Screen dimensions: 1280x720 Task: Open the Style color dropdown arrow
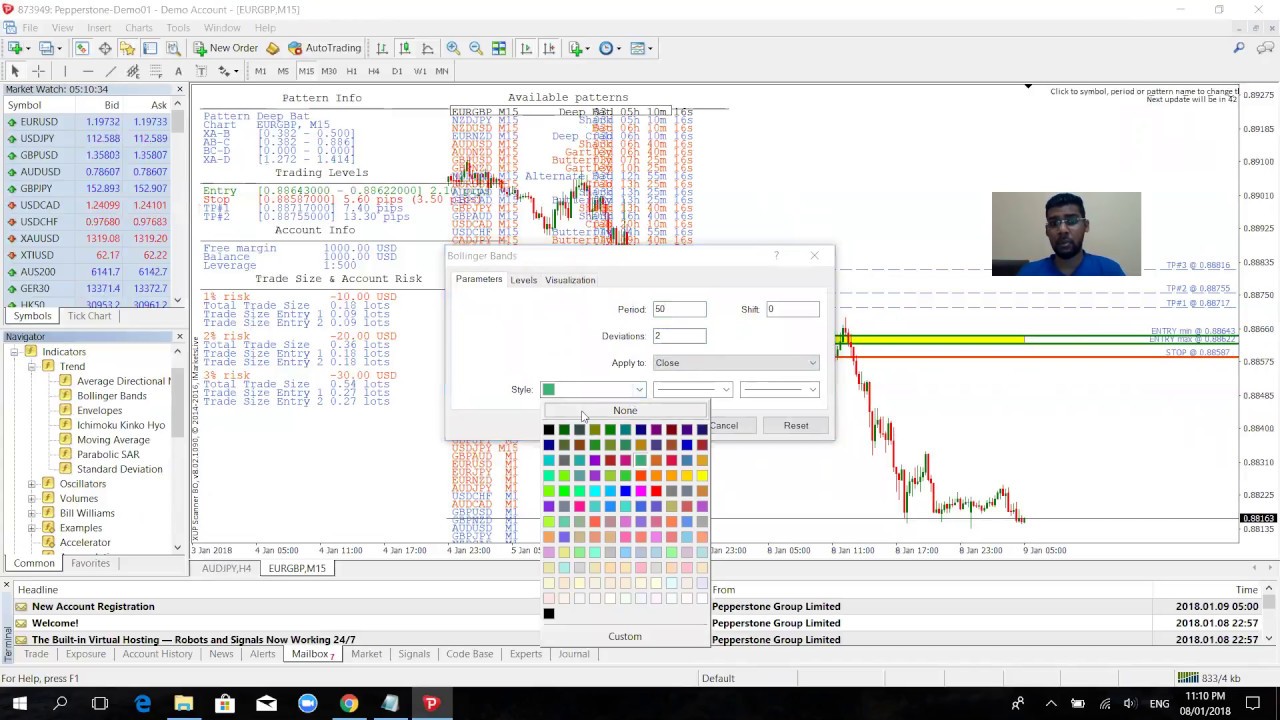[x=639, y=390]
